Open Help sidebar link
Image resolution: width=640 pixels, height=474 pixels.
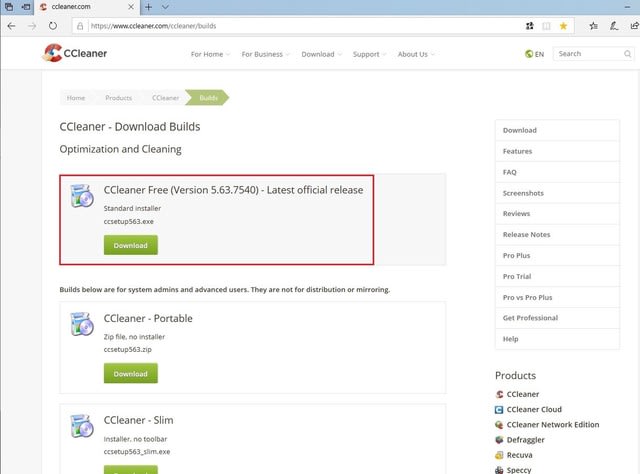pyautogui.click(x=557, y=339)
